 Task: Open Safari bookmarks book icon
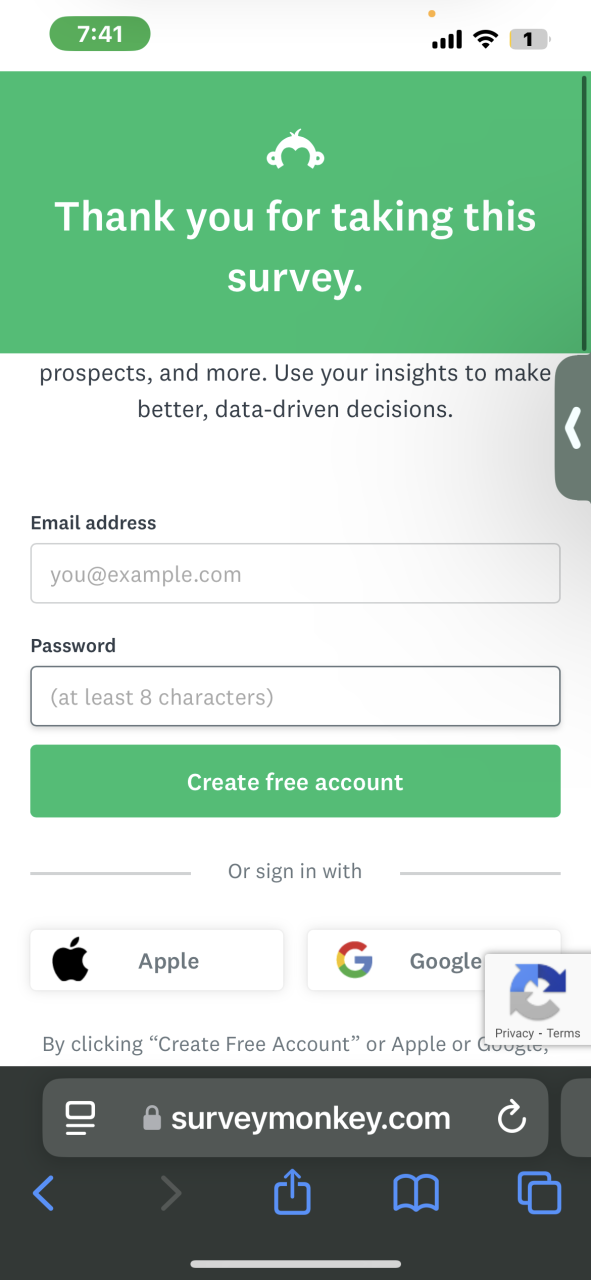point(416,1193)
